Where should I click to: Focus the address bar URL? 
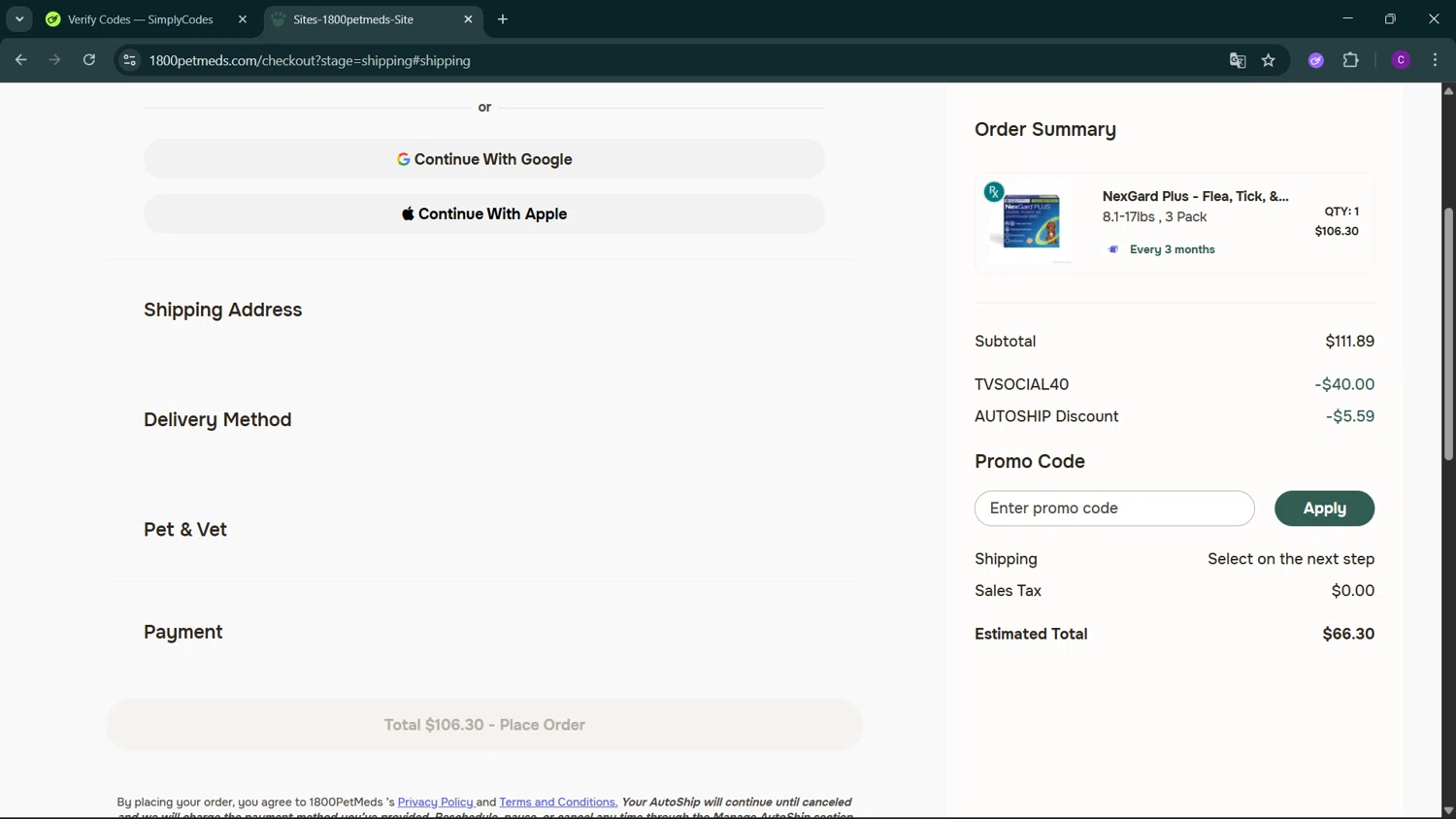pos(310,60)
